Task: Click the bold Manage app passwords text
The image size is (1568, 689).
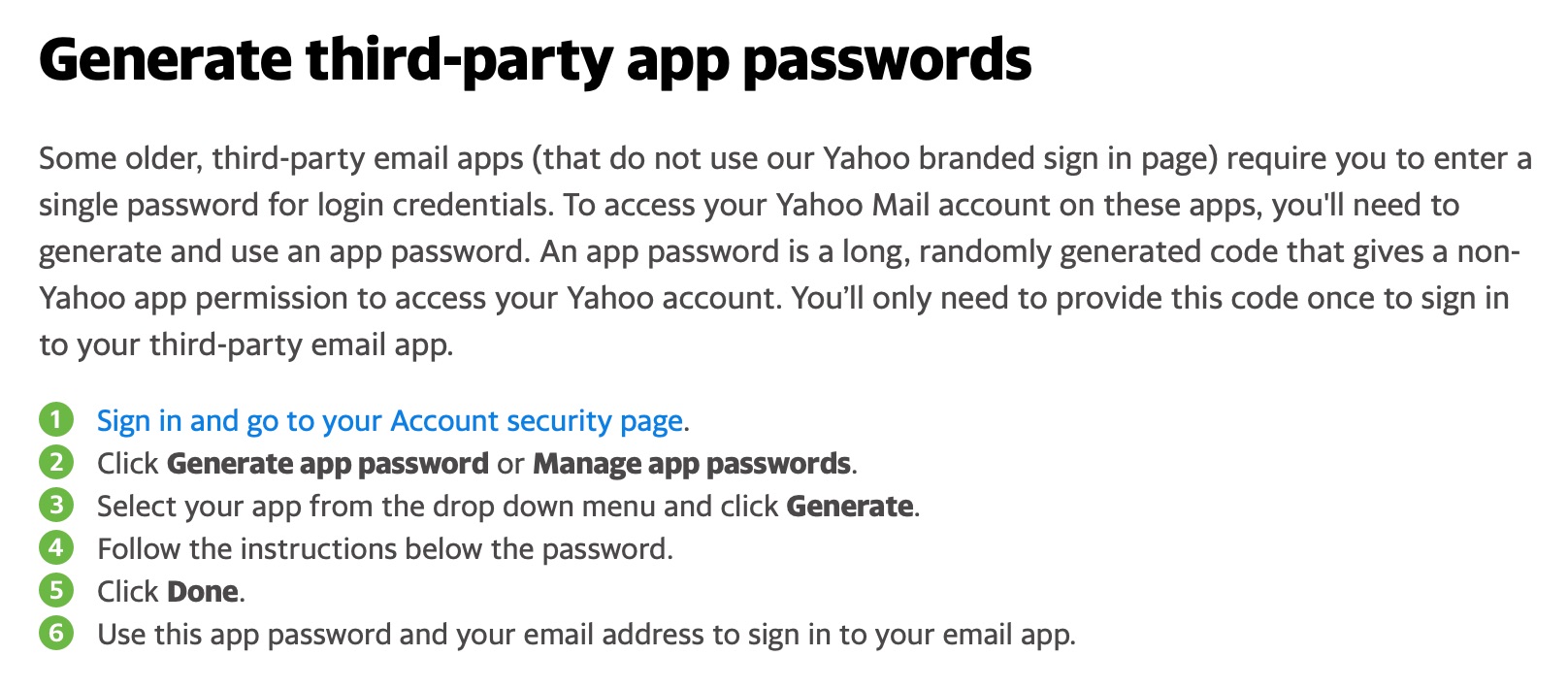Action: coord(692,464)
